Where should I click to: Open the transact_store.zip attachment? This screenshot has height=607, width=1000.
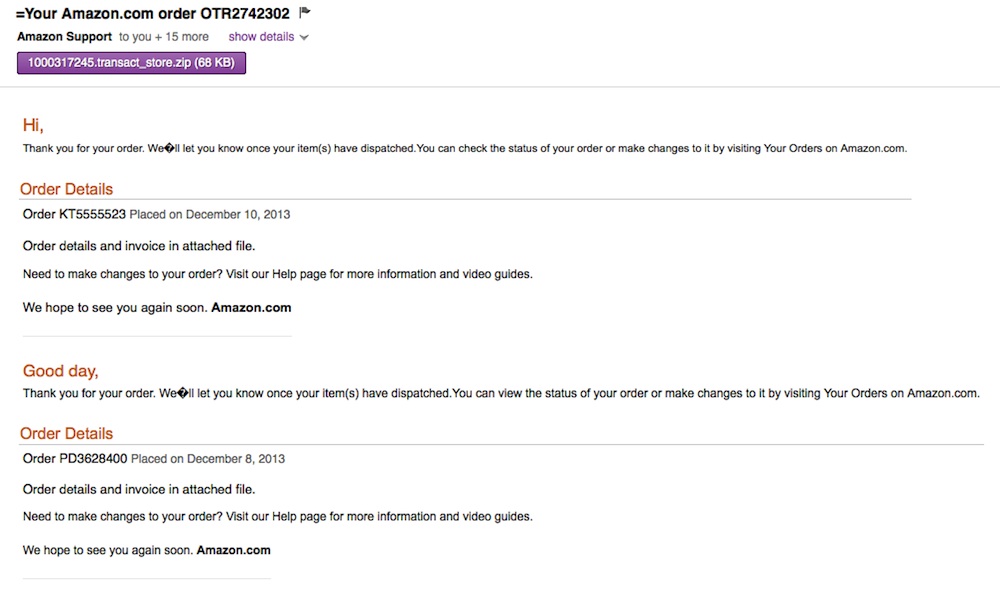[131, 63]
